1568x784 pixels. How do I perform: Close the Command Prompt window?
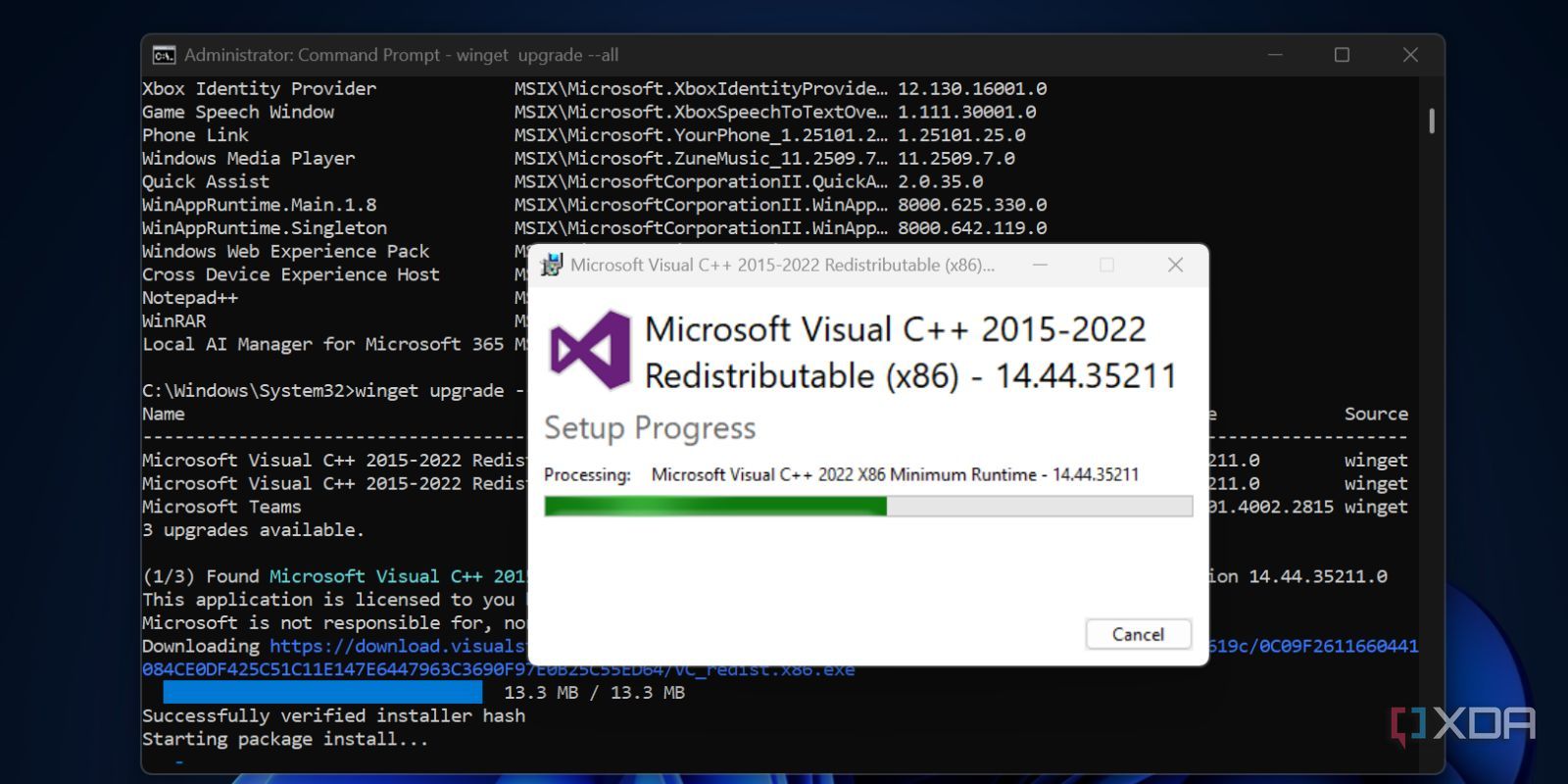click(1410, 55)
